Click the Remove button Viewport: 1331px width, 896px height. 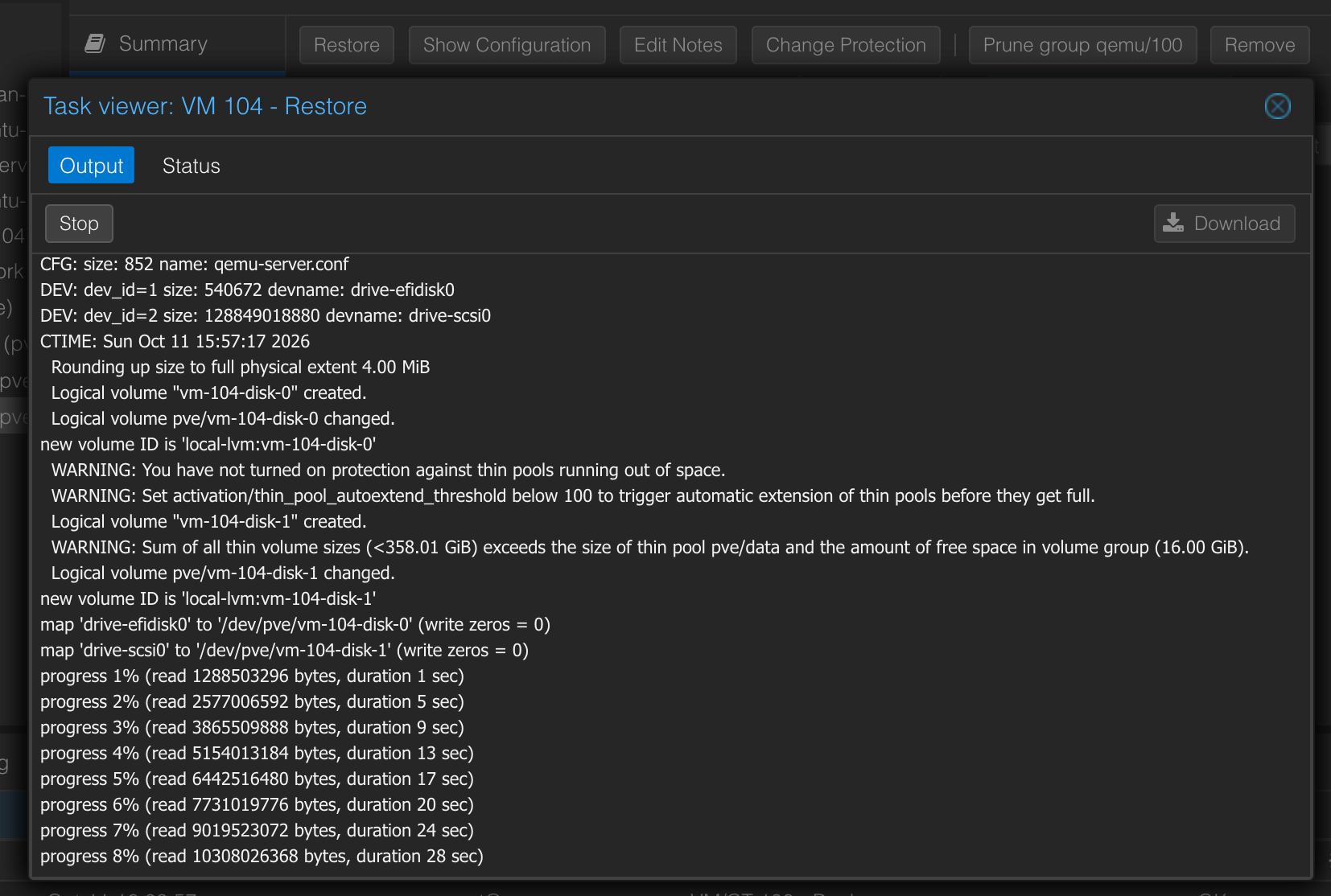(x=1259, y=45)
